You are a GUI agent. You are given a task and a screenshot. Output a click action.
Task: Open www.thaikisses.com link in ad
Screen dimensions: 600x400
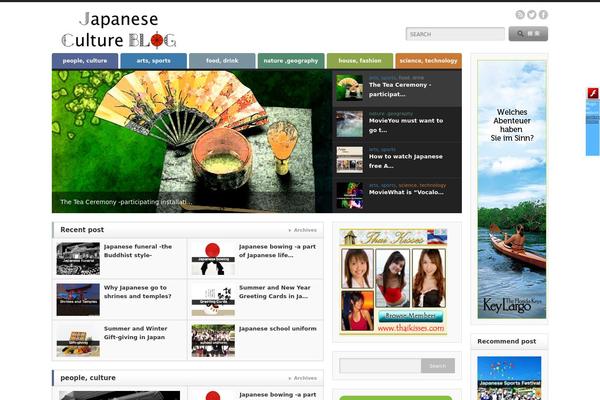pyautogui.click(x=411, y=328)
